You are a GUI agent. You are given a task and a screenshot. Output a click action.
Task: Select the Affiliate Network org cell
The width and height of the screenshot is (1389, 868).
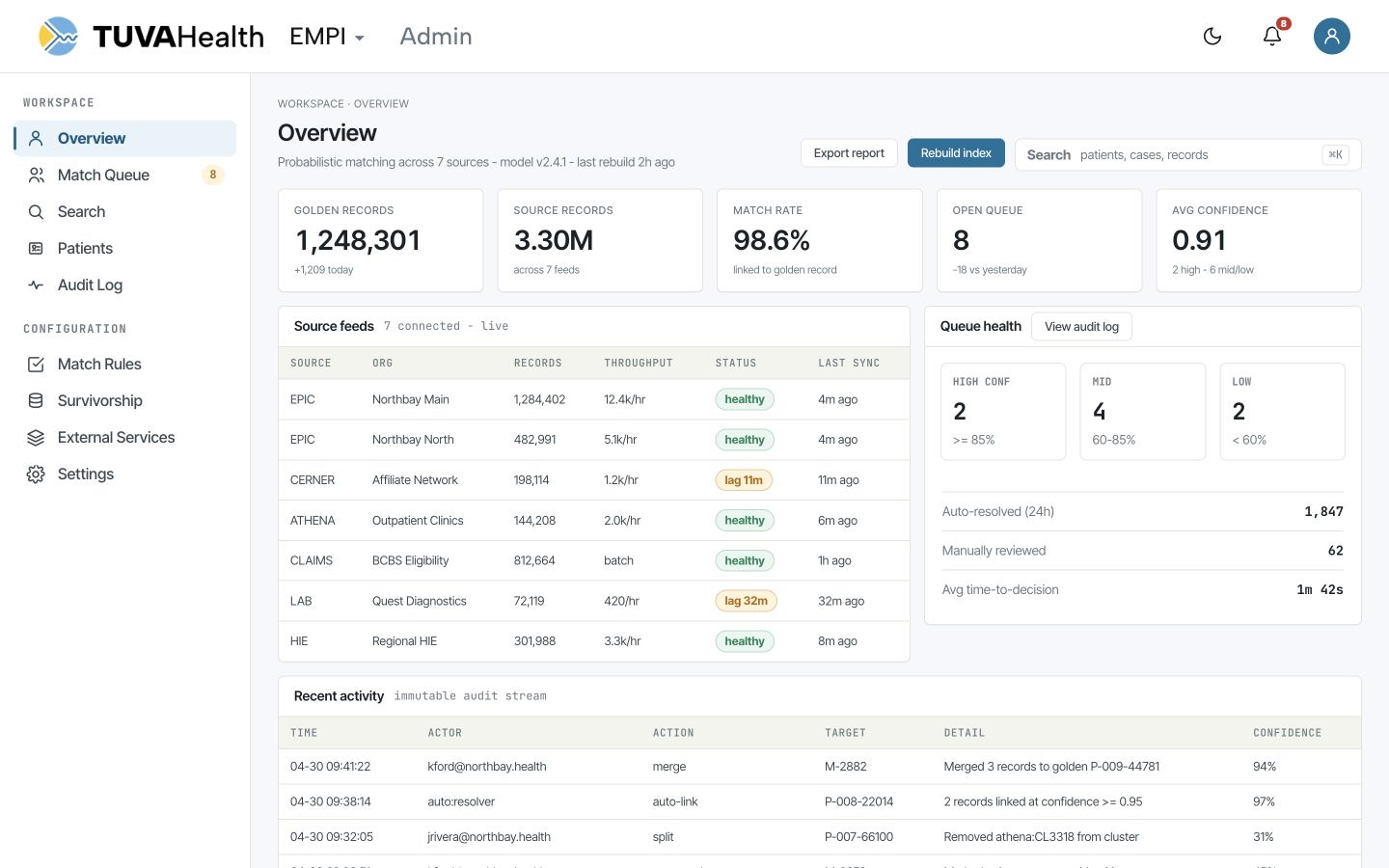(415, 480)
